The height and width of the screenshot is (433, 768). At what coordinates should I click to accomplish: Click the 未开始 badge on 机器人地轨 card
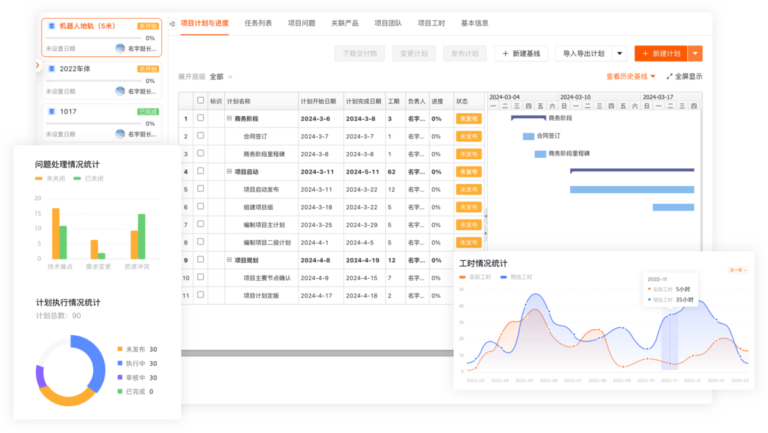pos(147,26)
